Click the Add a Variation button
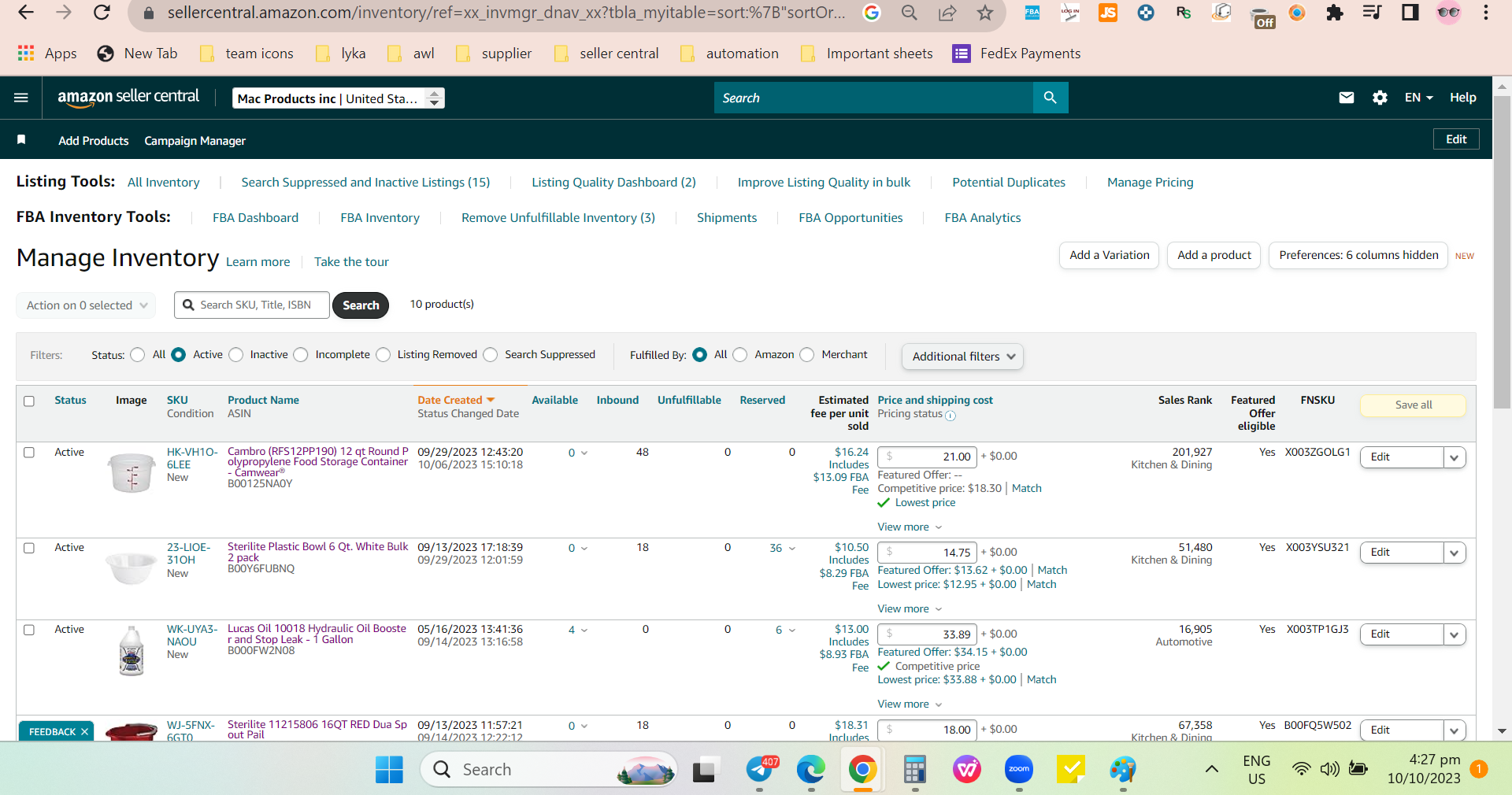This screenshot has height=795, width=1512. pyautogui.click(x=1109, y=255)
